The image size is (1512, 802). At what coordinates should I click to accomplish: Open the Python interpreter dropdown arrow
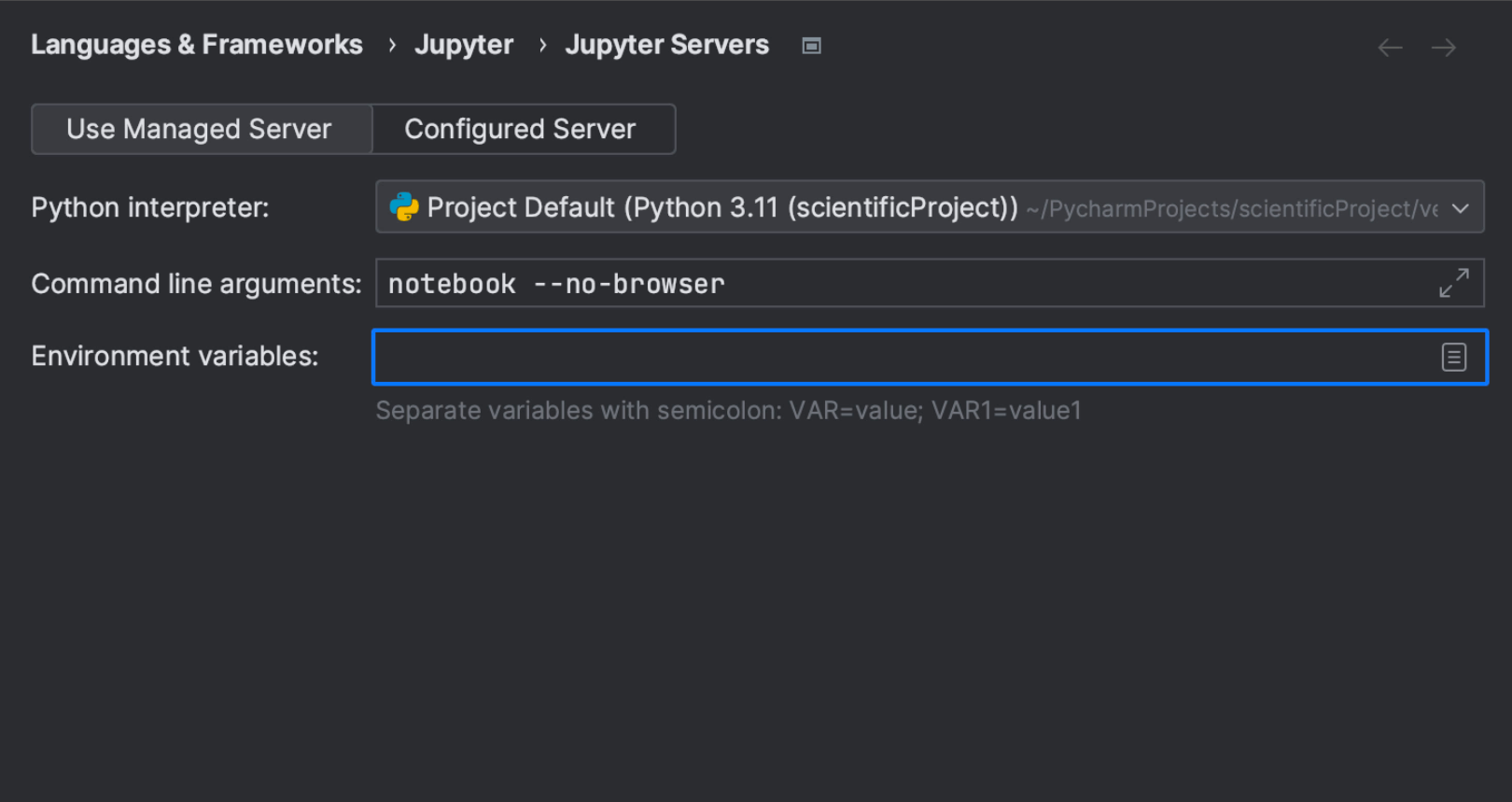tap(1461, 208)
